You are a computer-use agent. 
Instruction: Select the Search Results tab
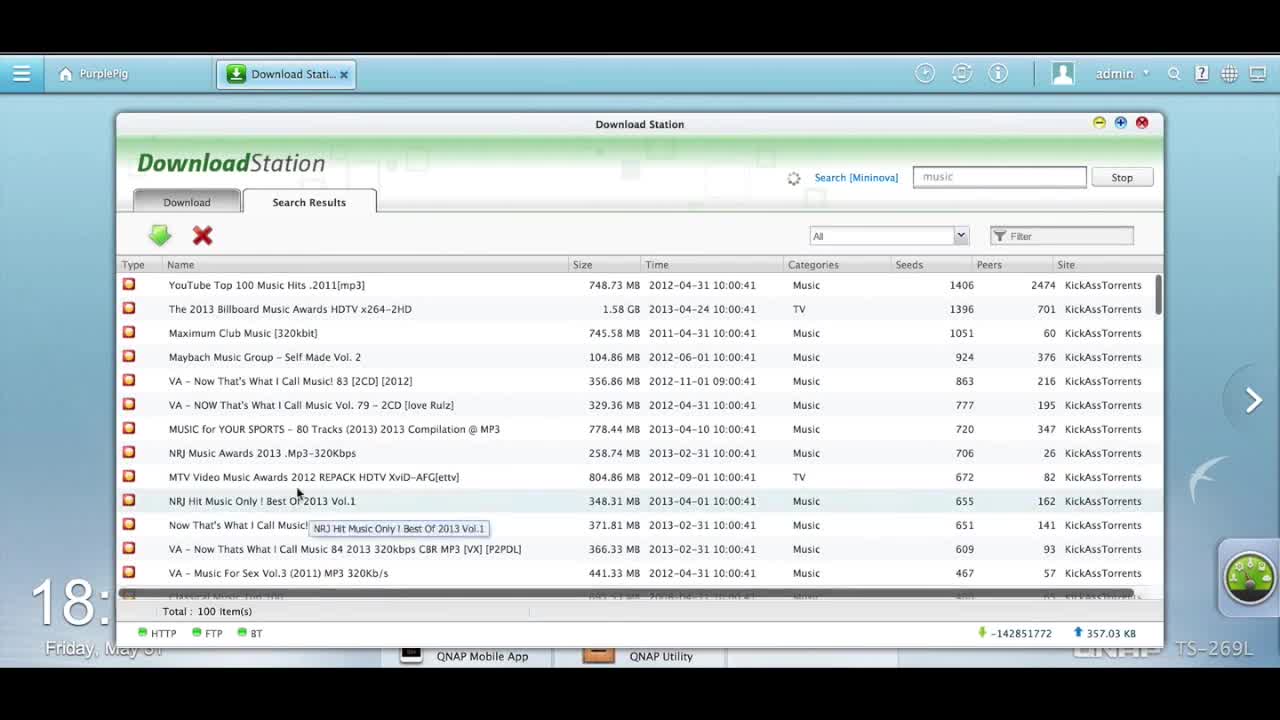309,202
